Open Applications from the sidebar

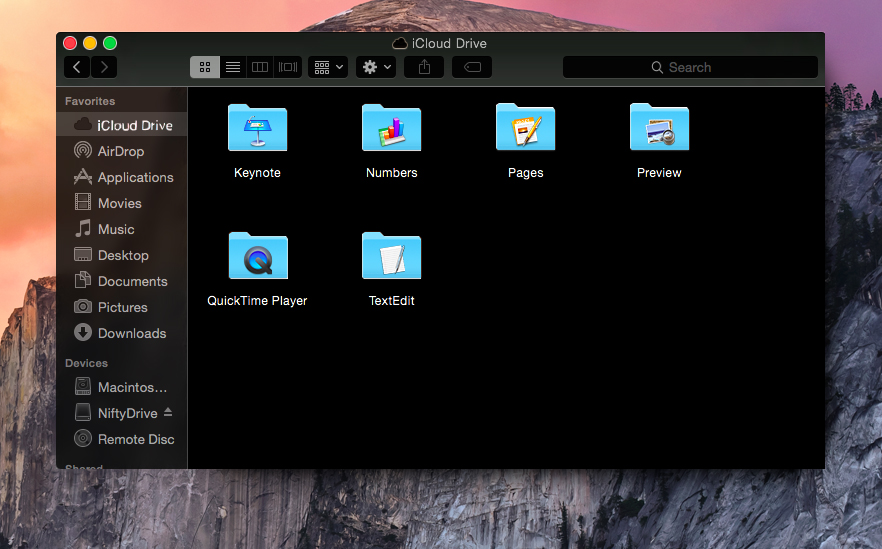122,177
